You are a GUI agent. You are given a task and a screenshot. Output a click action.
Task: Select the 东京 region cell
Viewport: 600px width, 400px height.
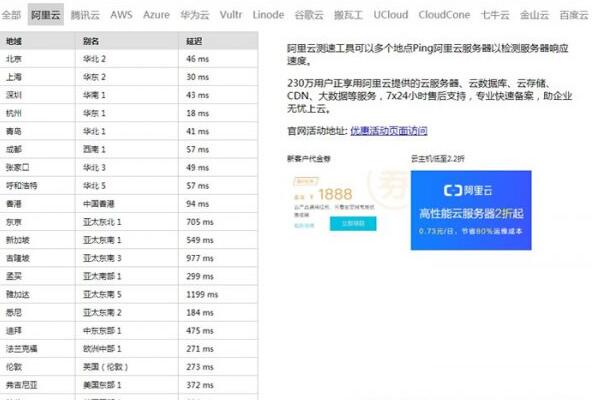click(x=38, y=222)
